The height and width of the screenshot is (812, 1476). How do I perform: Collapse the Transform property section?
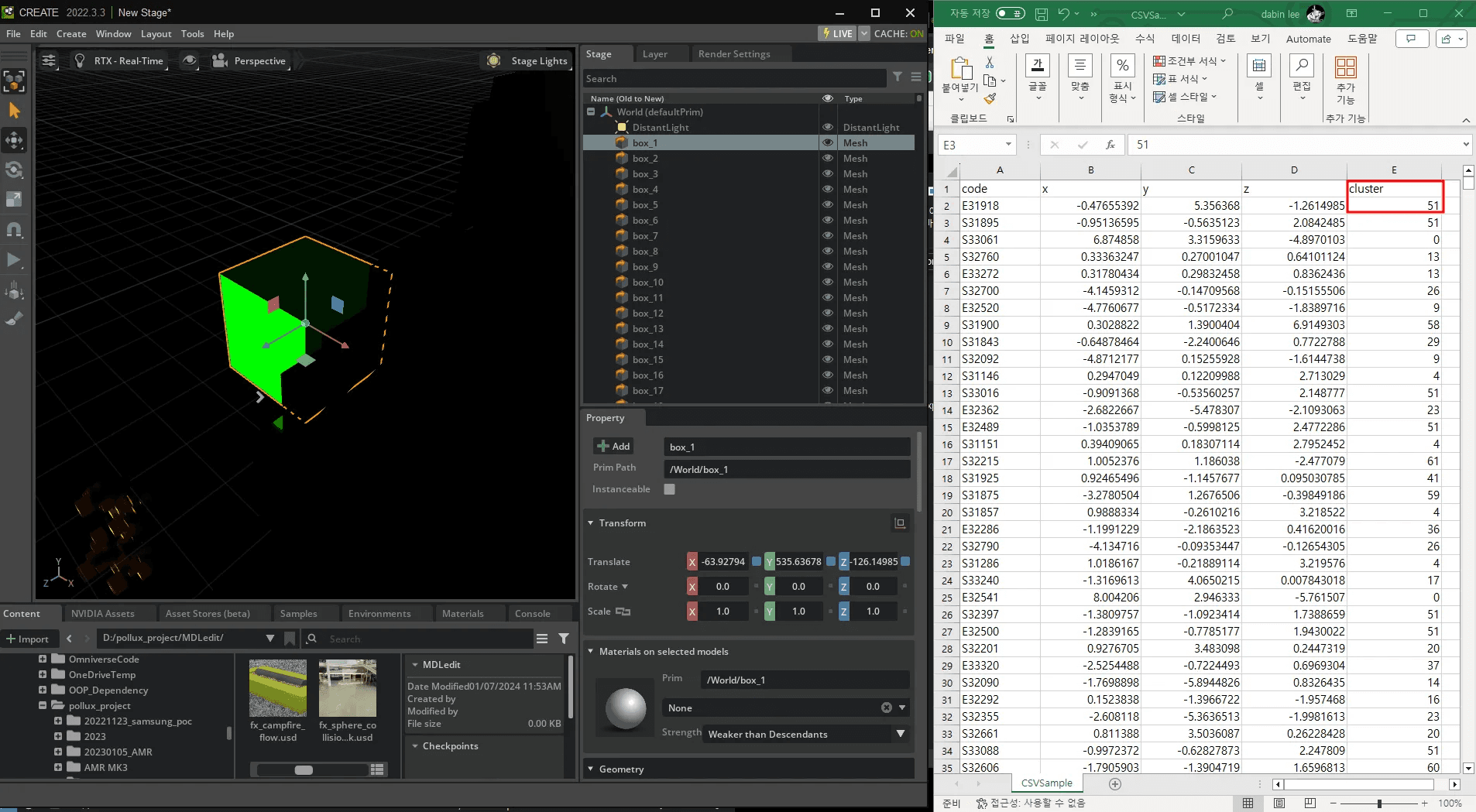[591, 523]
